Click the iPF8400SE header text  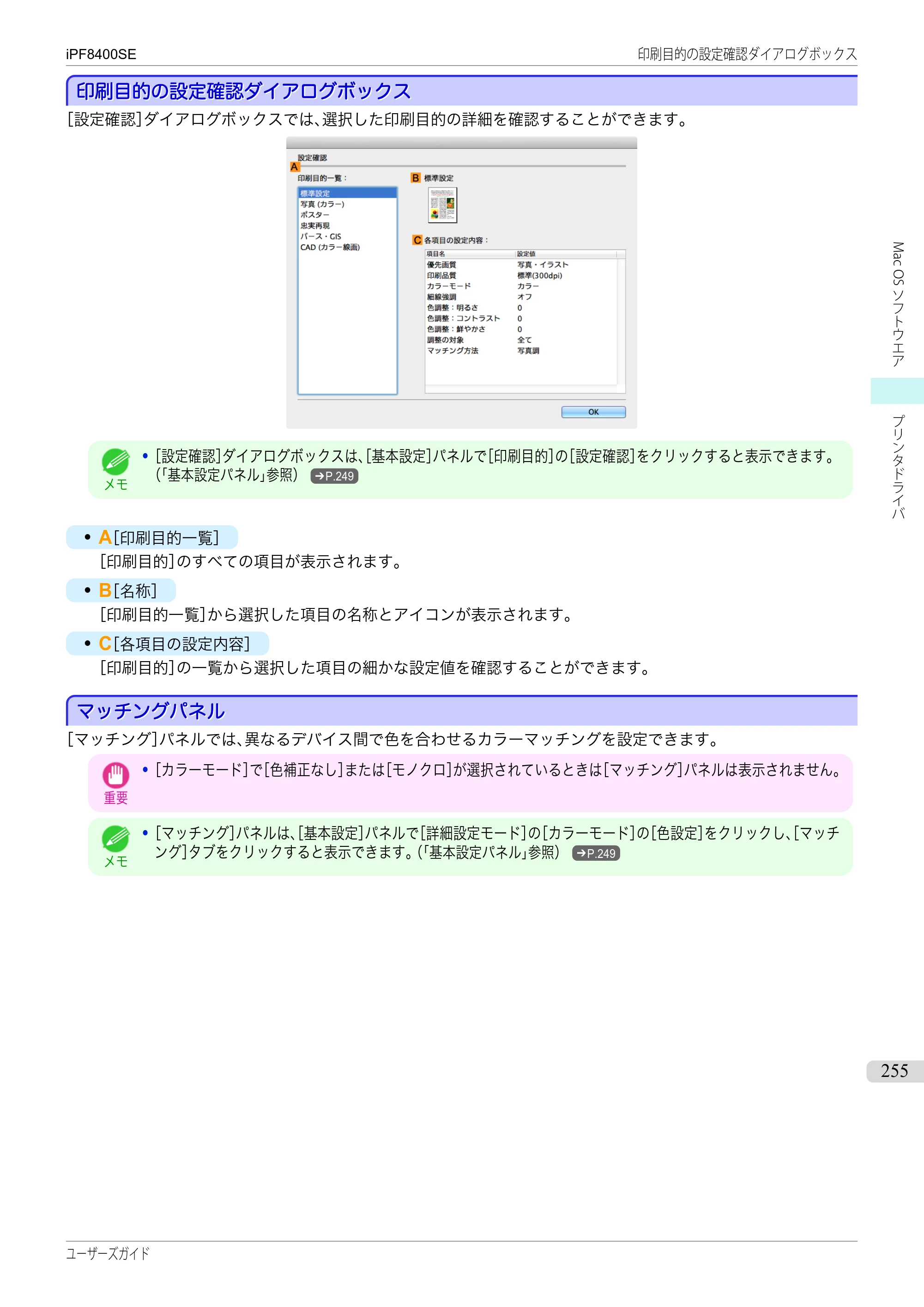click(101, 54)
